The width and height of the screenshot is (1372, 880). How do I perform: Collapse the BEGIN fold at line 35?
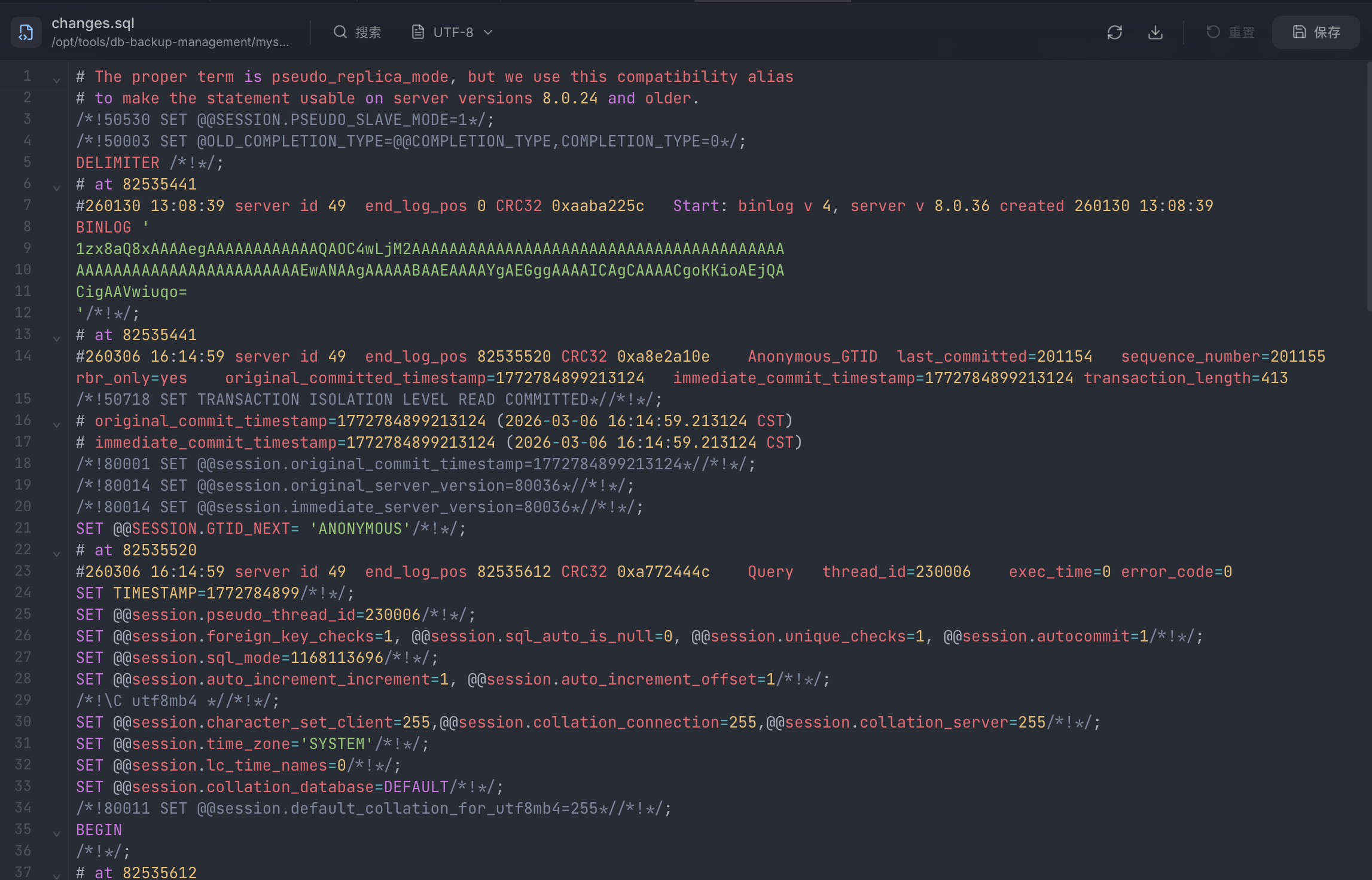[57, 834]
